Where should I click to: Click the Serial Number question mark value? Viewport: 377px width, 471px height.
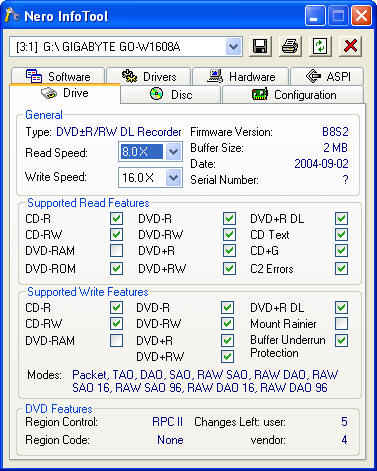pyautogui.click(x=345, y=180)
